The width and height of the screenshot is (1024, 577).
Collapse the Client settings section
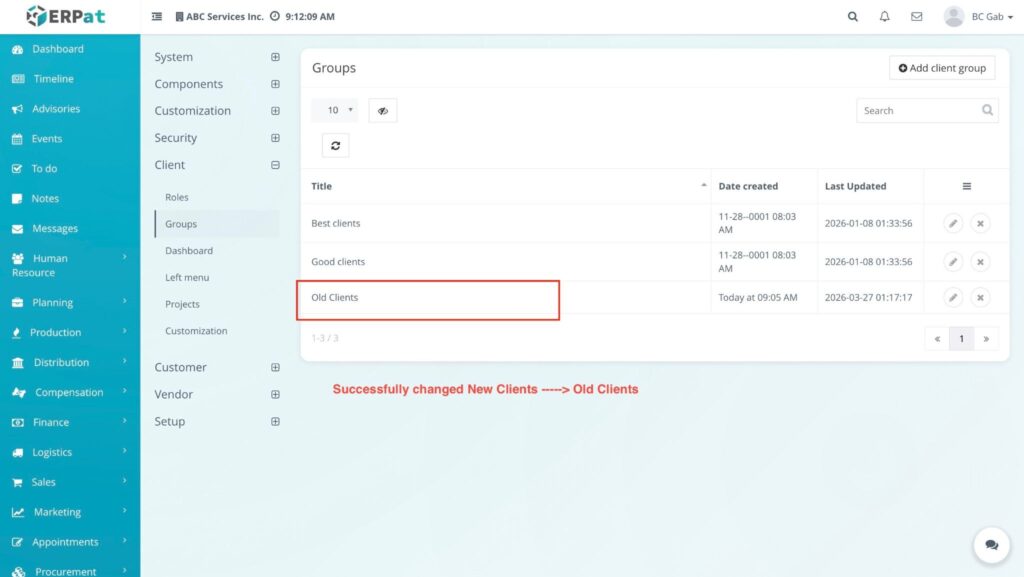[x=275, y=165]
